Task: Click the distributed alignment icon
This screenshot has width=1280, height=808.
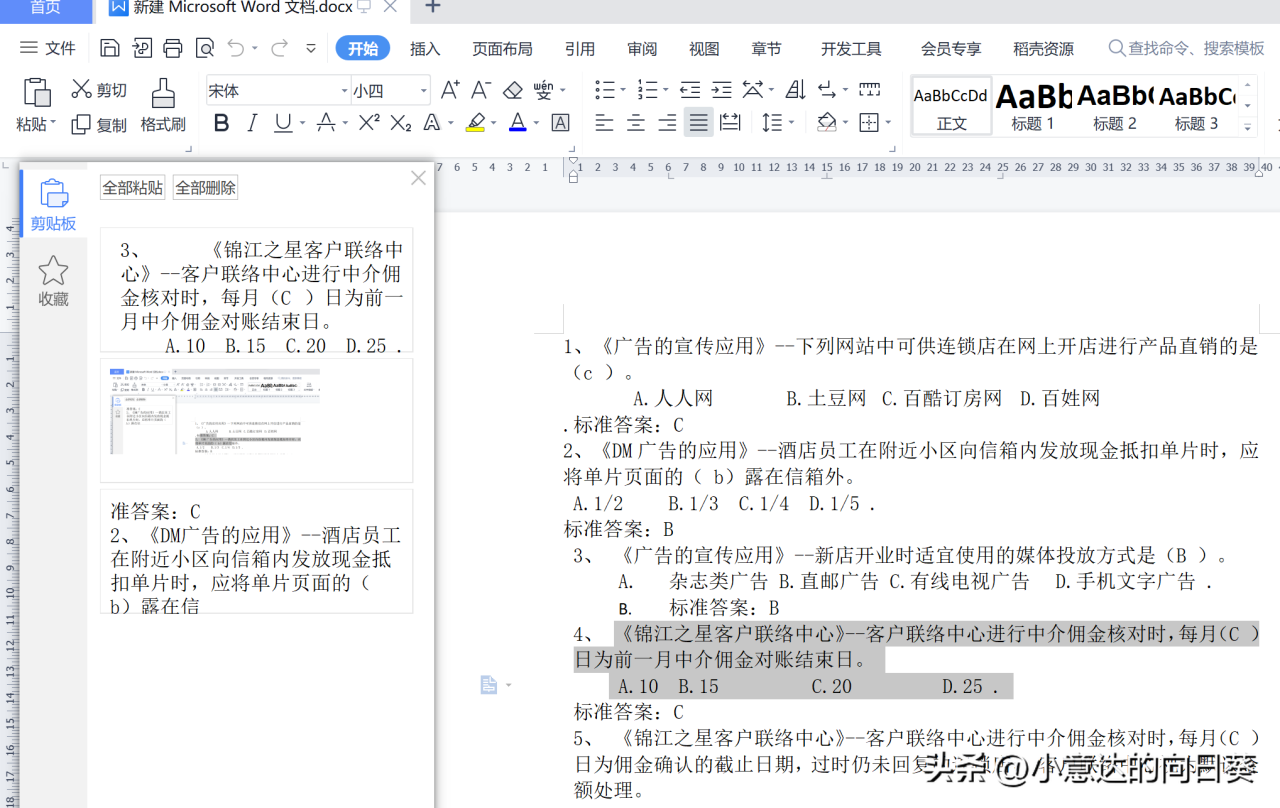Action: pyautogui.click(x=730, y=123)
